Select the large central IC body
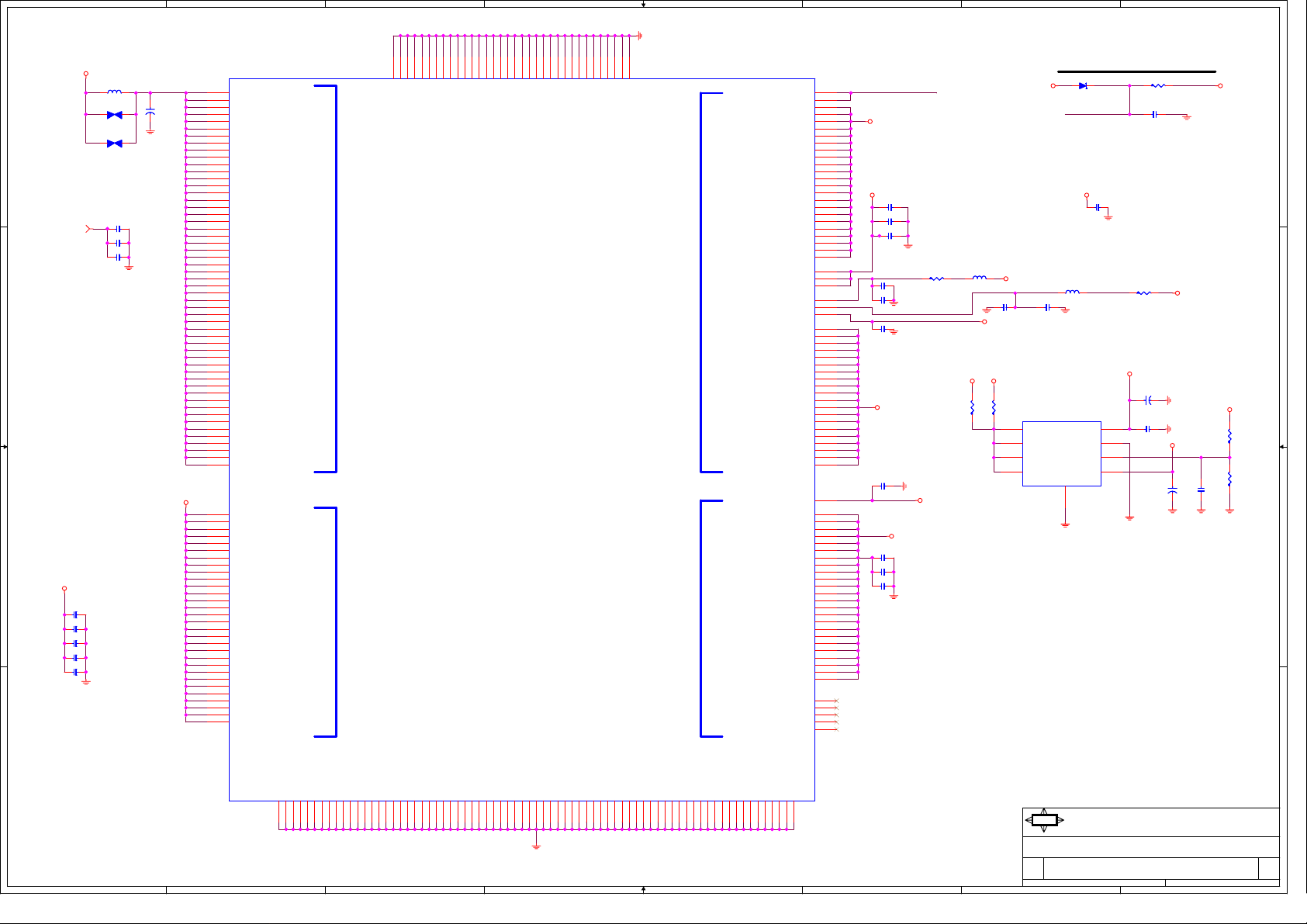 522,440
